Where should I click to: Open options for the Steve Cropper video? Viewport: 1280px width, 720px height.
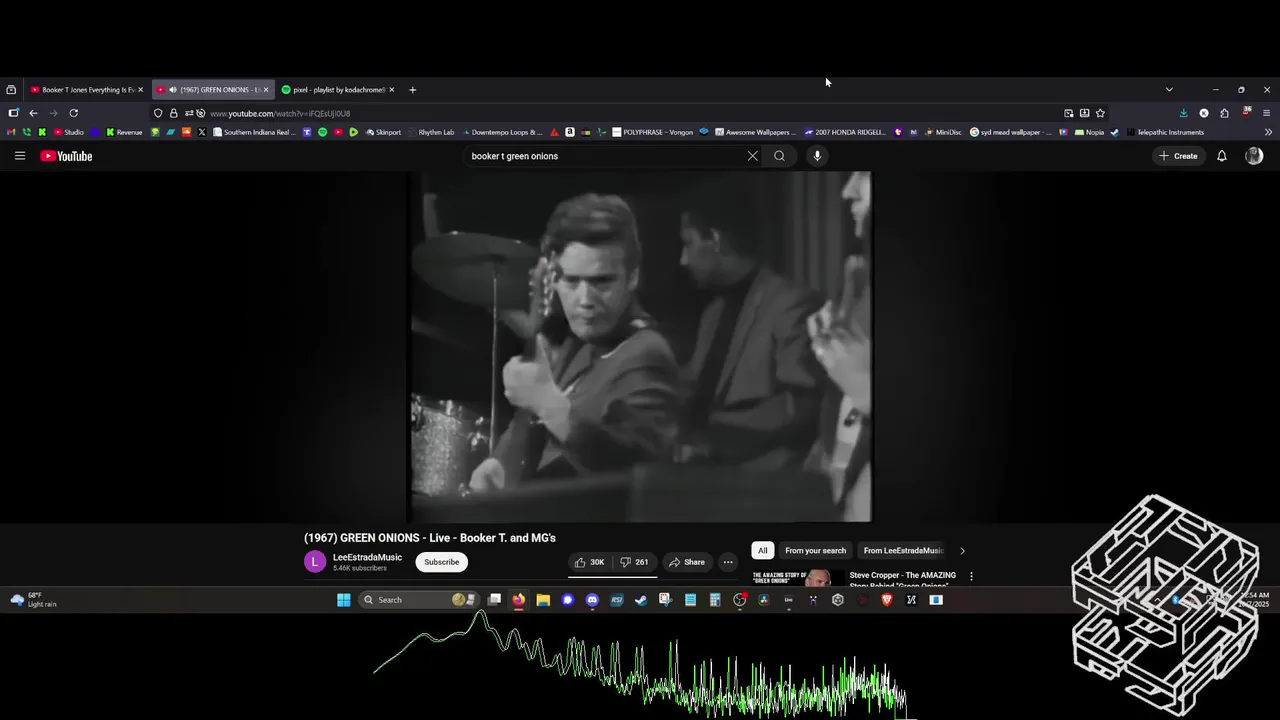click(x=971, y=576)
